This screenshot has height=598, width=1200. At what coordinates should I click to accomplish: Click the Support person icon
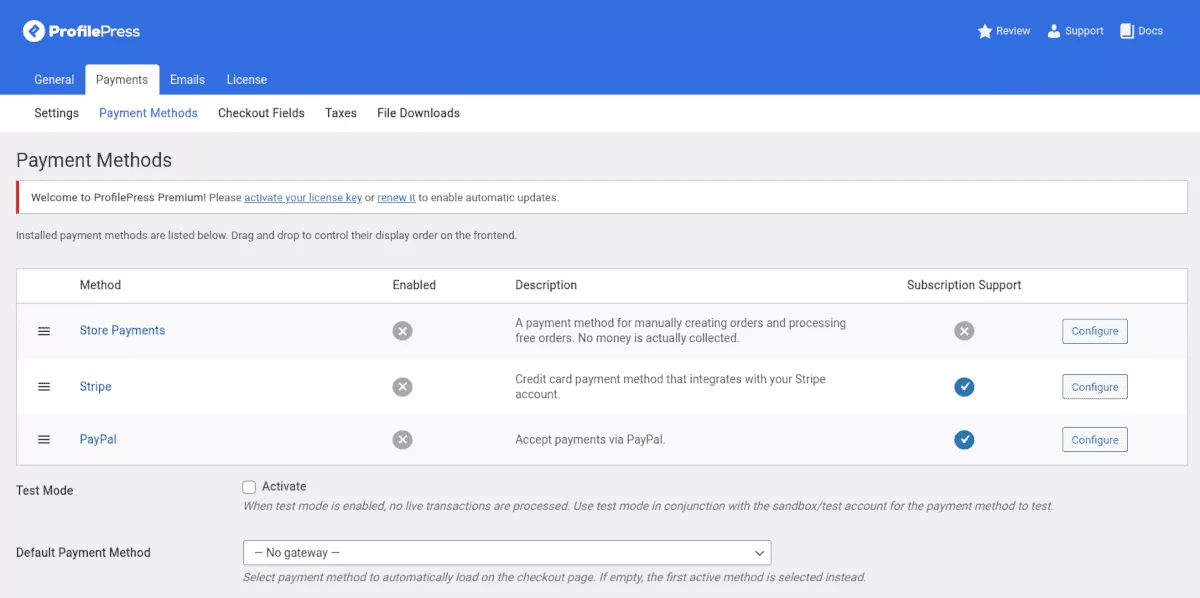1054,31
